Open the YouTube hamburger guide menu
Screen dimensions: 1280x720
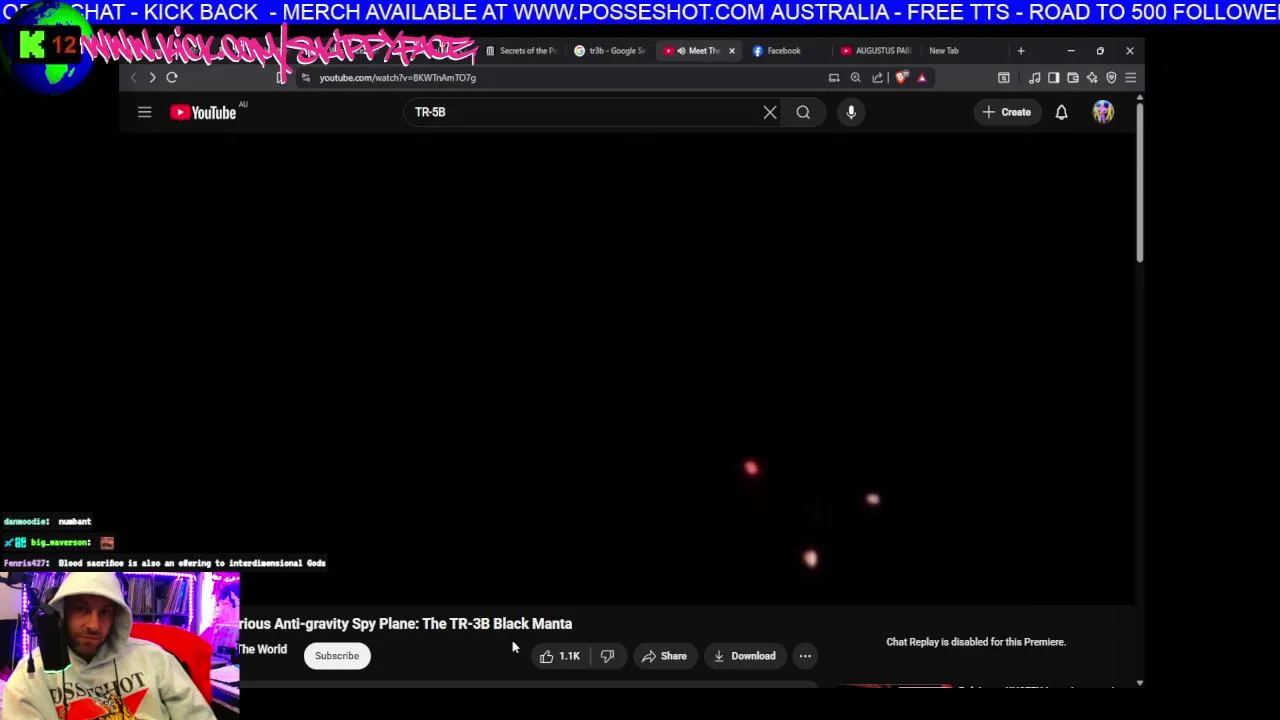(x=144, y=112)
